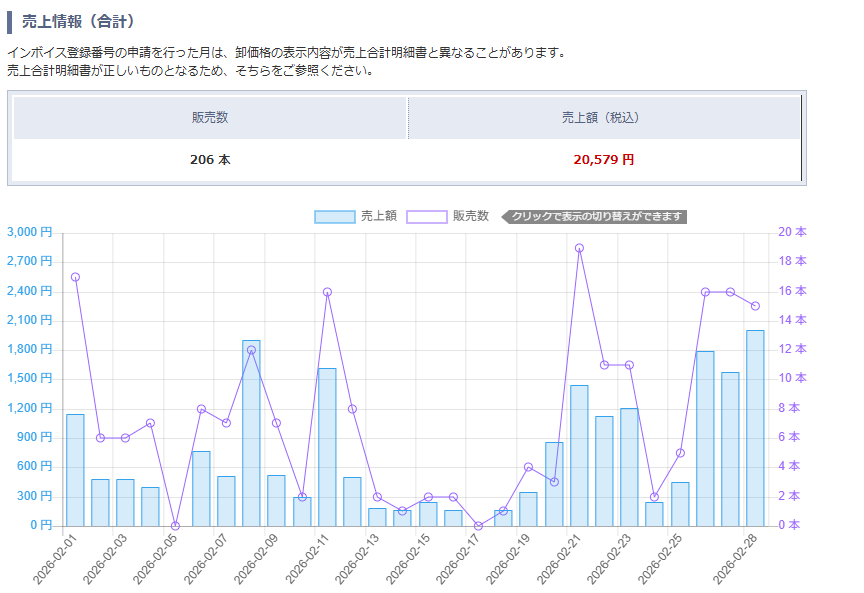Click the tallest bar on 2026-02-28
This screenshot has width=864, height=593.
pos(755,428)
